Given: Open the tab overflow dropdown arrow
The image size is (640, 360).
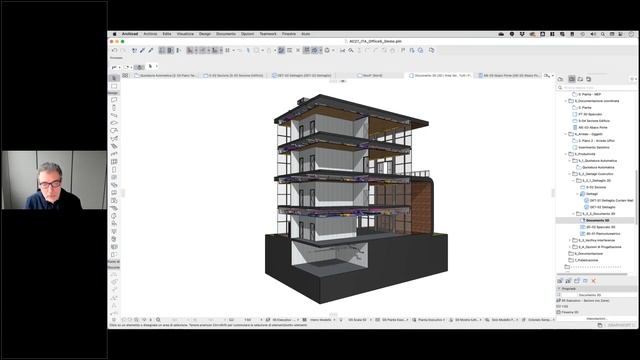Looking at the screenshot, I should click(553, 76).
